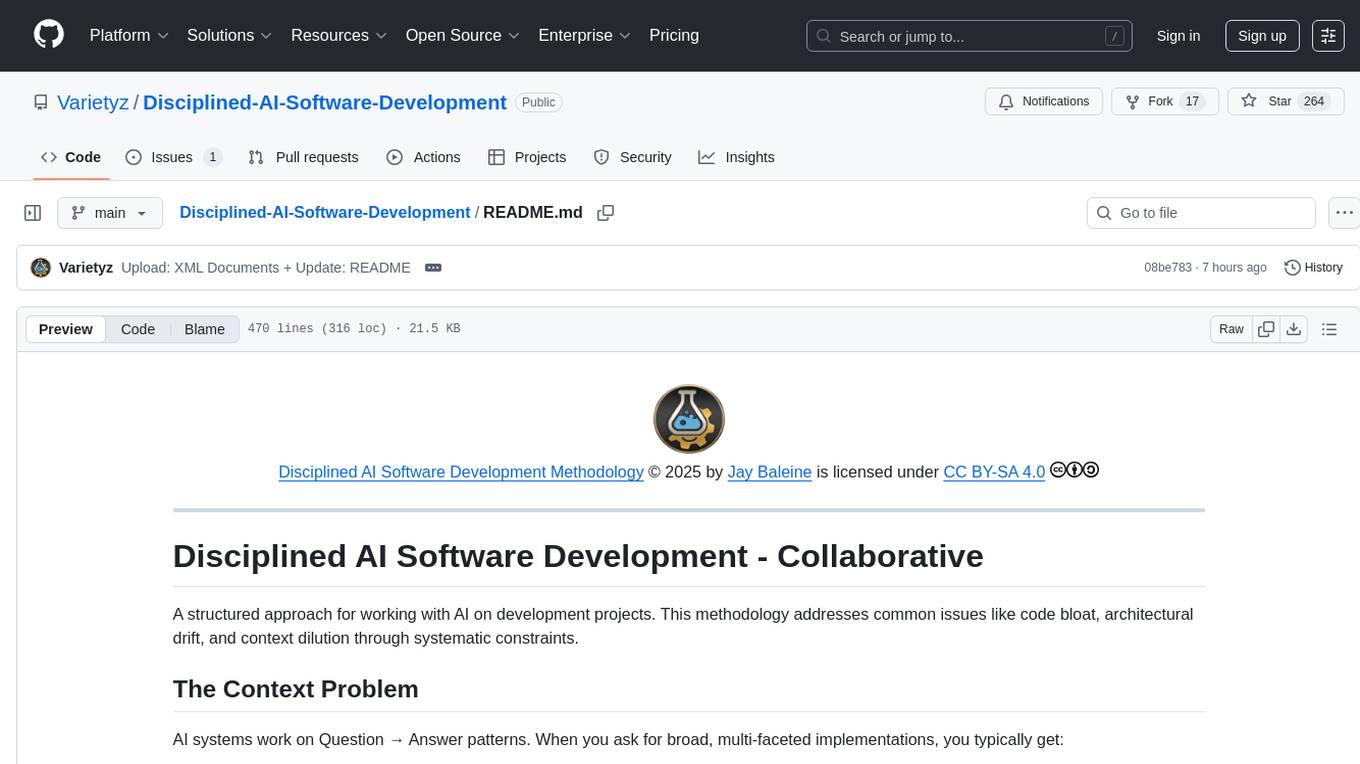Expand the commit message details ellipsis

[433, 267]
